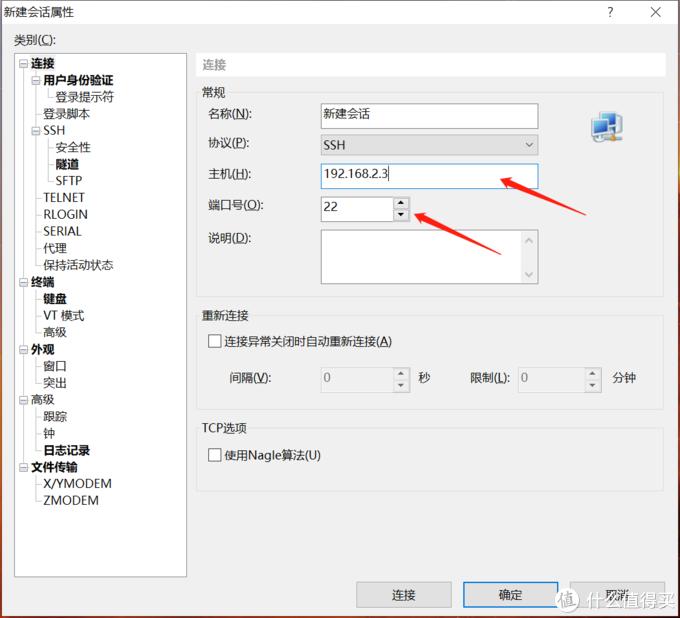Click the limit value field
Viewport: 680px width, 618px height.
pyautogui.click(x=552, y=380)
